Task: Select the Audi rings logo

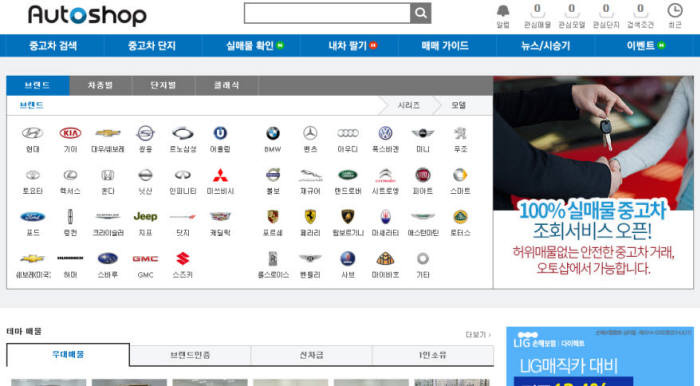Action: click(348, 133)
